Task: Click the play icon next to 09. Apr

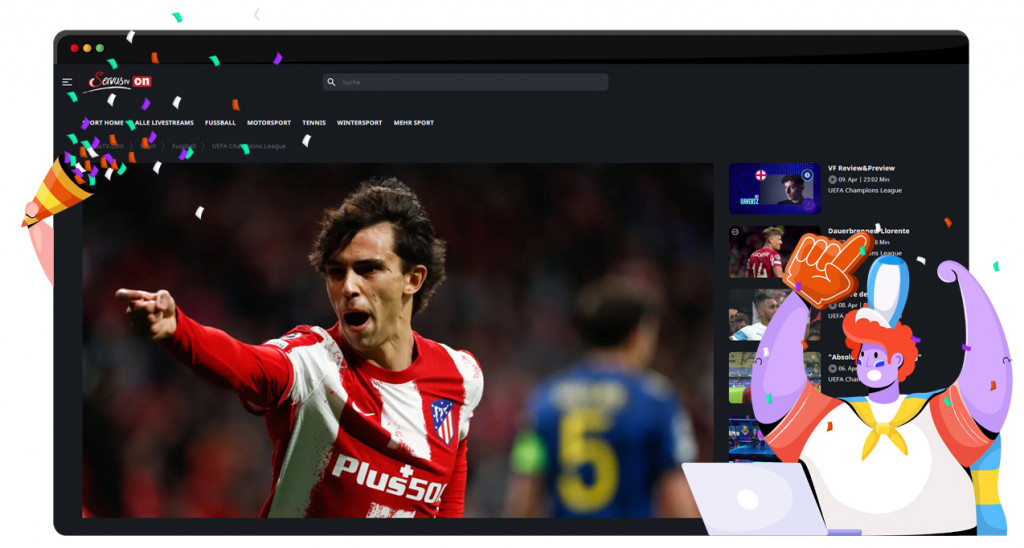Action: [832, 180]
